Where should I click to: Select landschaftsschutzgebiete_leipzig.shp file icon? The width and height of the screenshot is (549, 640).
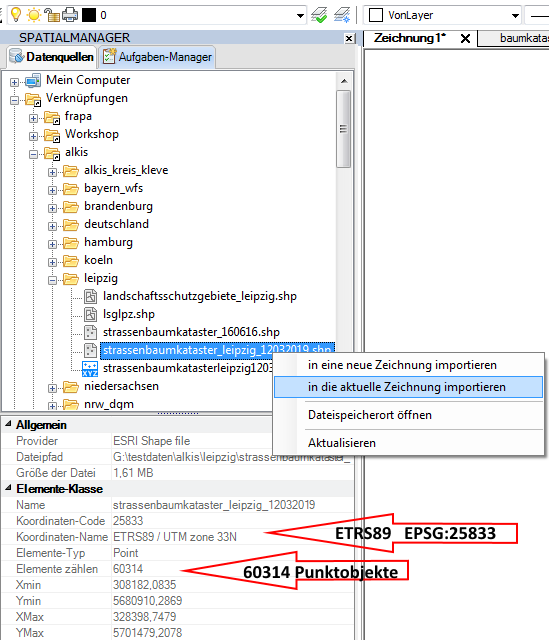(x=90, y=296)
